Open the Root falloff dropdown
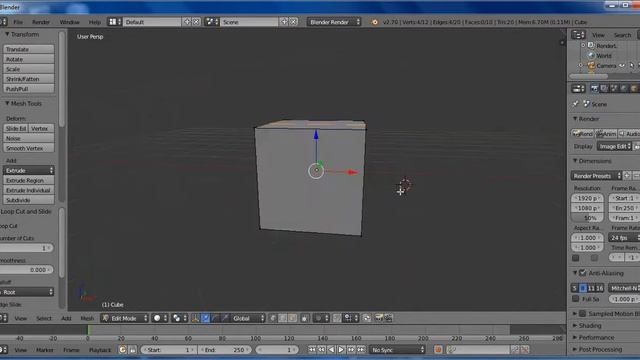This screenshot has width=640, height=360. (x=27, y=292)
